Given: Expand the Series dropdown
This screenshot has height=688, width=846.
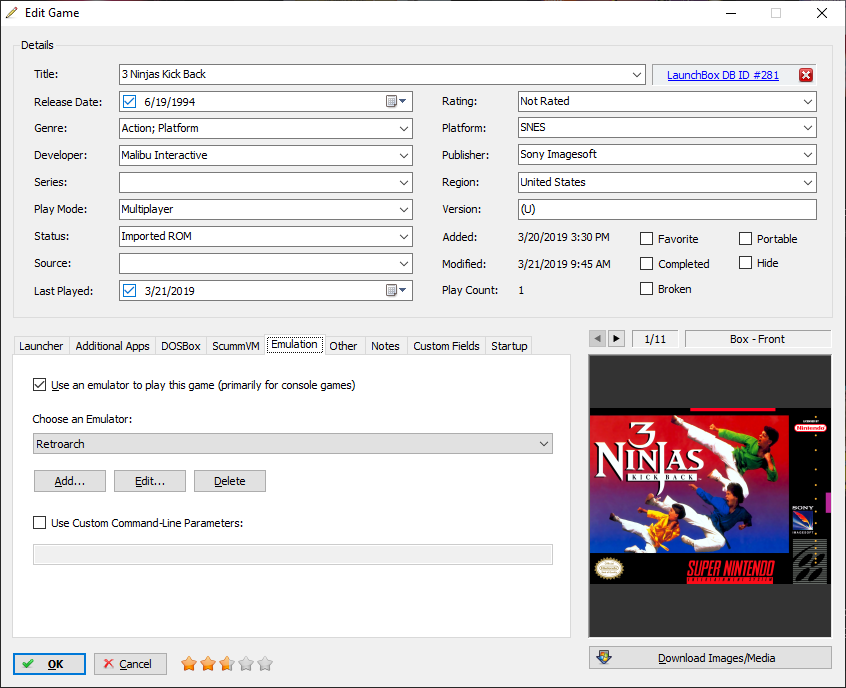Looking at the screenshot, I should click(404, 182).
